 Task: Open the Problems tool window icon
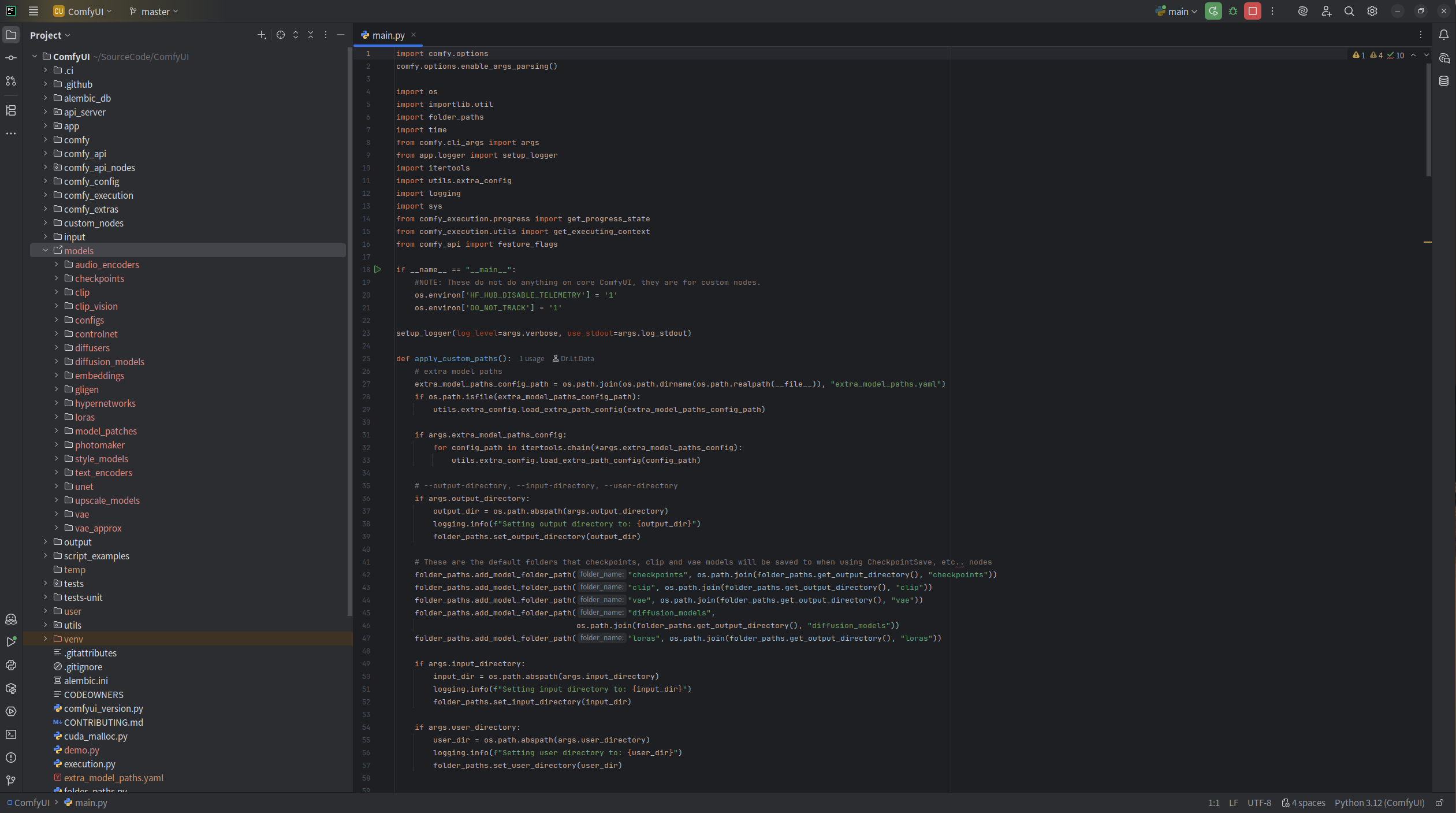11,758
